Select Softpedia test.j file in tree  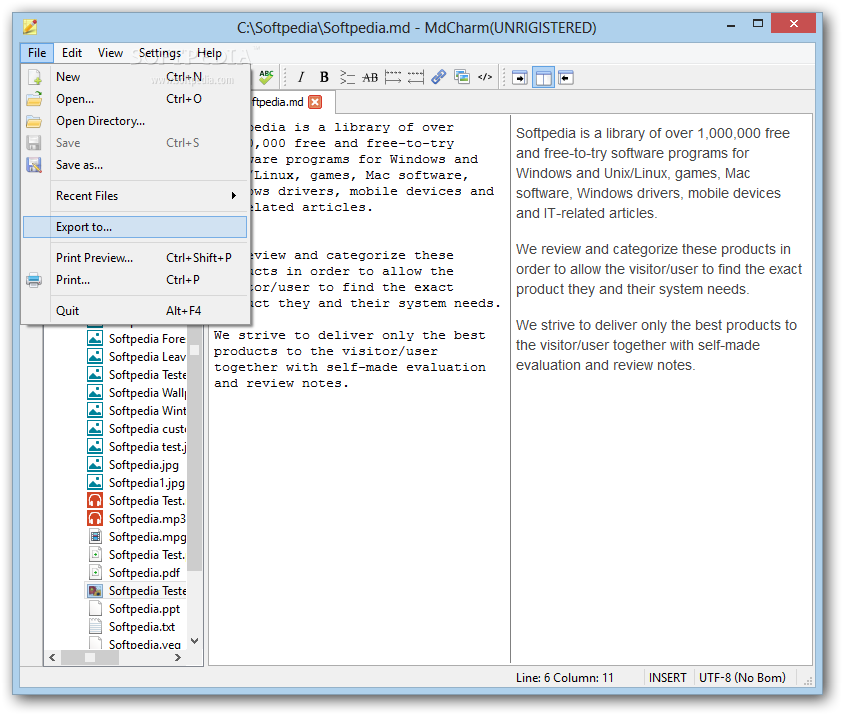point(147,447)
